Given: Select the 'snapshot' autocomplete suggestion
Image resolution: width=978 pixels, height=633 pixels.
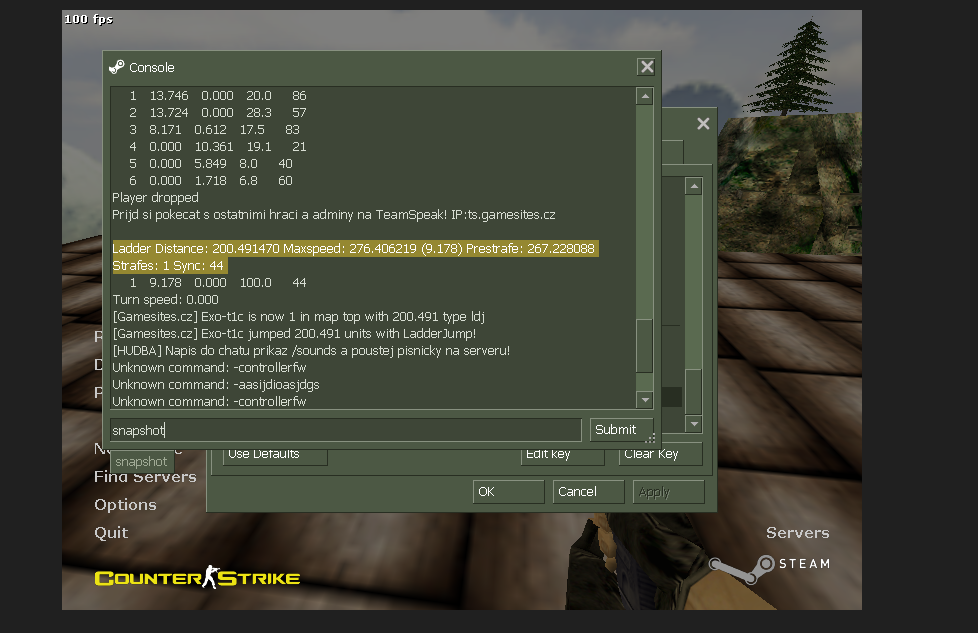Looking at the screenshot, I should (x=141, y=462).
